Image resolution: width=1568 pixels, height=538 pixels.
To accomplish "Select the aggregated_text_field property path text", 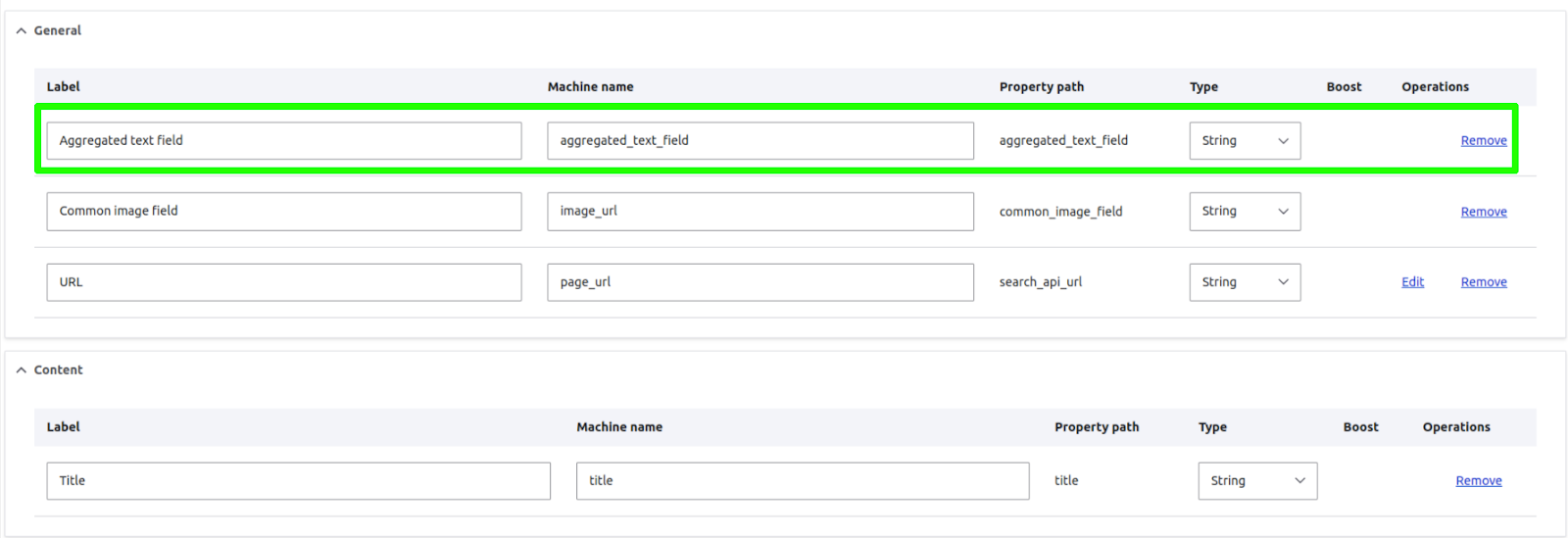I will [1063, 141].
